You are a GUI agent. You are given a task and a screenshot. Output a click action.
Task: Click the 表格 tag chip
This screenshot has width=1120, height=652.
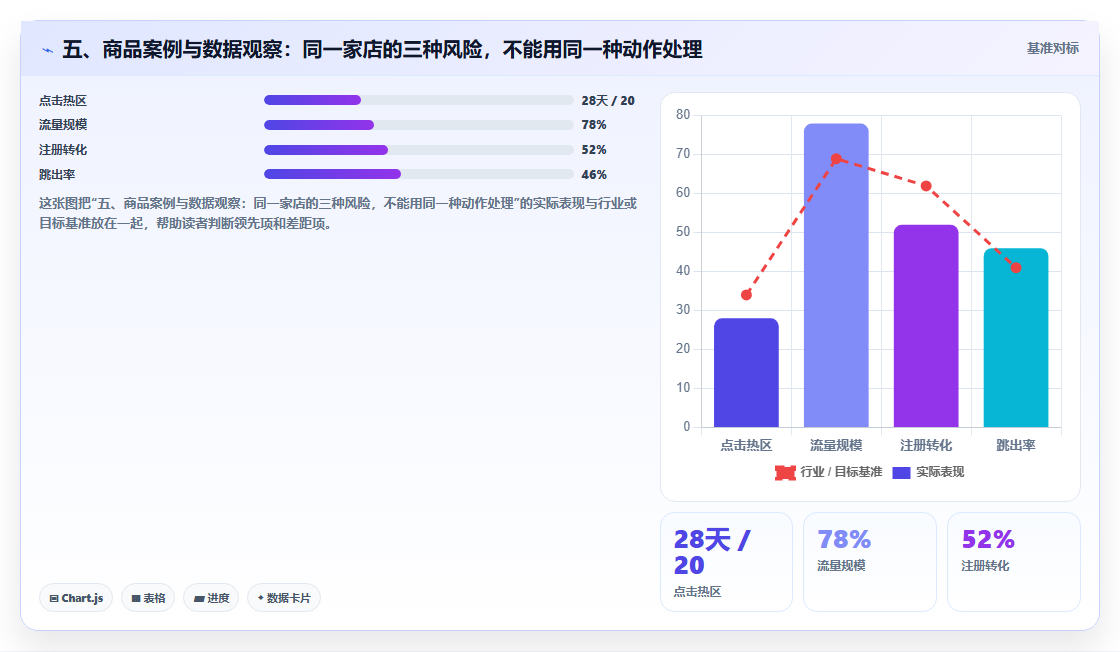click(x=148, y=598)
